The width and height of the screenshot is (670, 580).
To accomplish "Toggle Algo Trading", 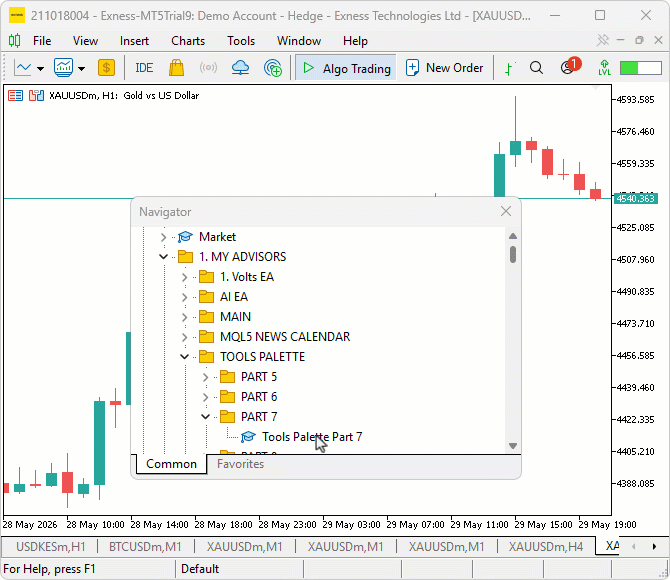I will click(x=346, y=68).
